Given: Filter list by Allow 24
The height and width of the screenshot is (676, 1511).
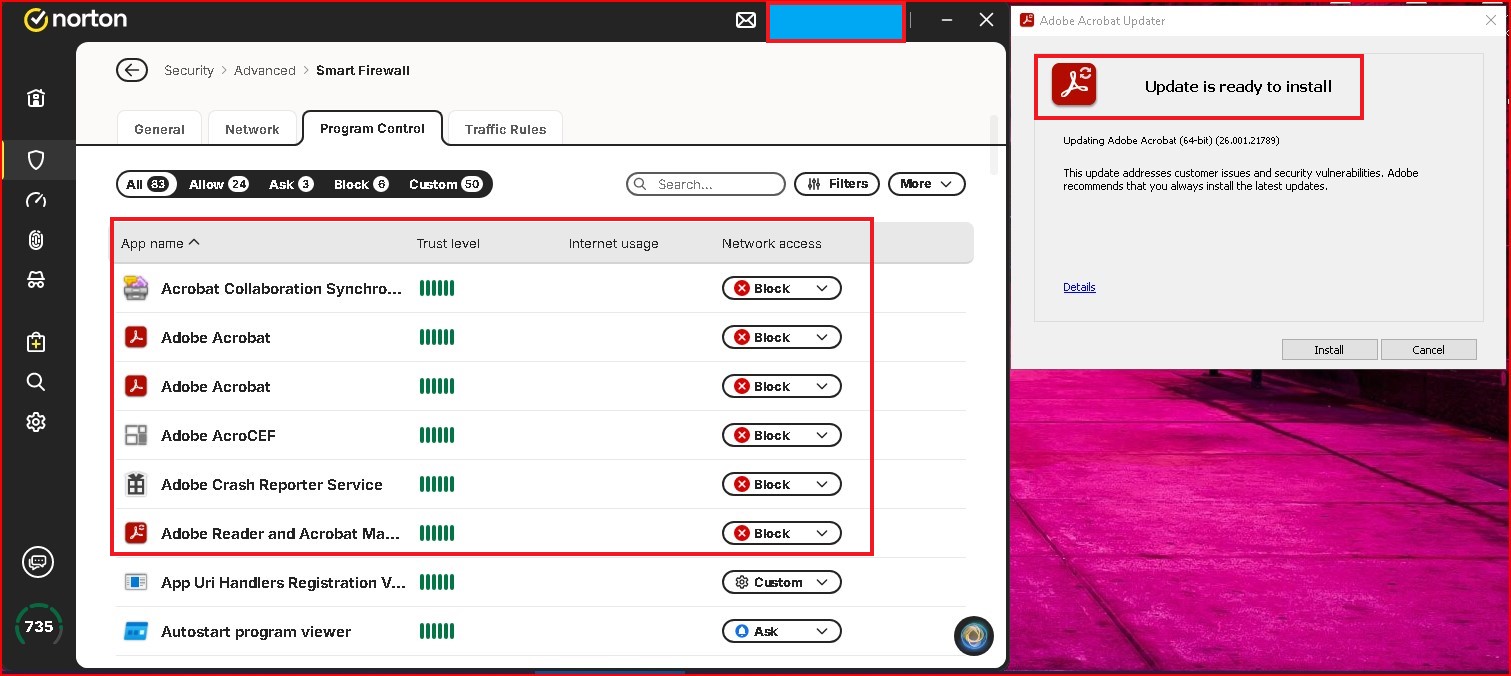Looking at the screenshot, I should [219, 184].
